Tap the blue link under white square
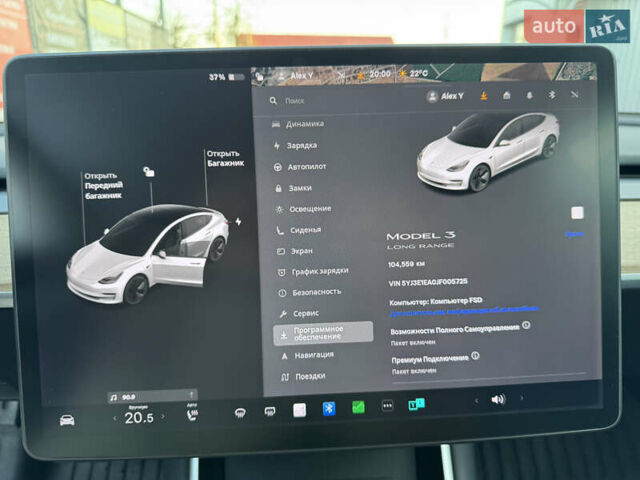This screenshot has height=480, width=640. point(574,234)
